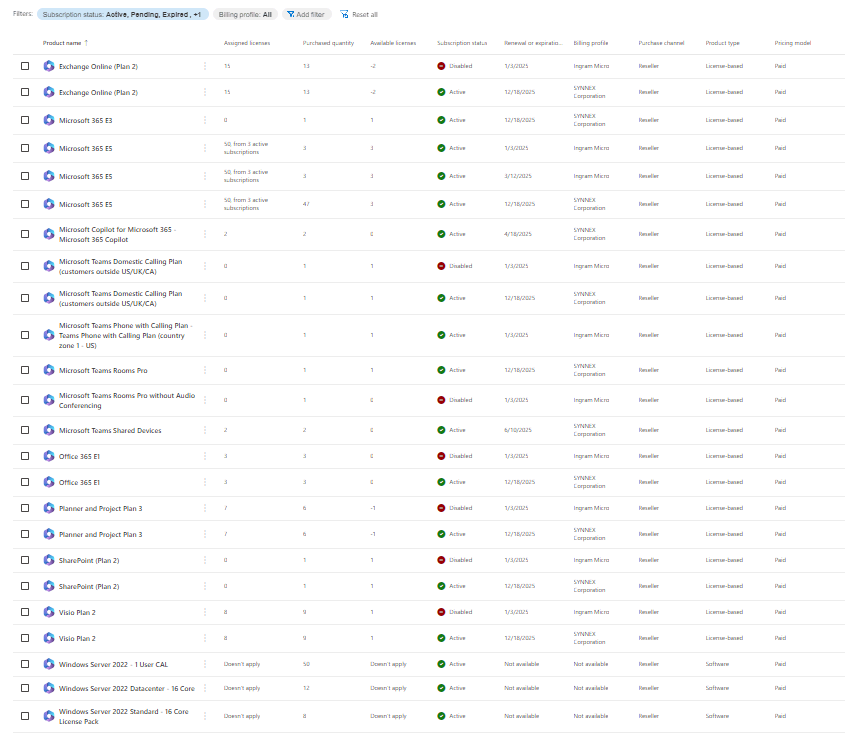
Task: Open more actions for the Disabled SharePoint (Plan 2)
Action: point(205,560)
